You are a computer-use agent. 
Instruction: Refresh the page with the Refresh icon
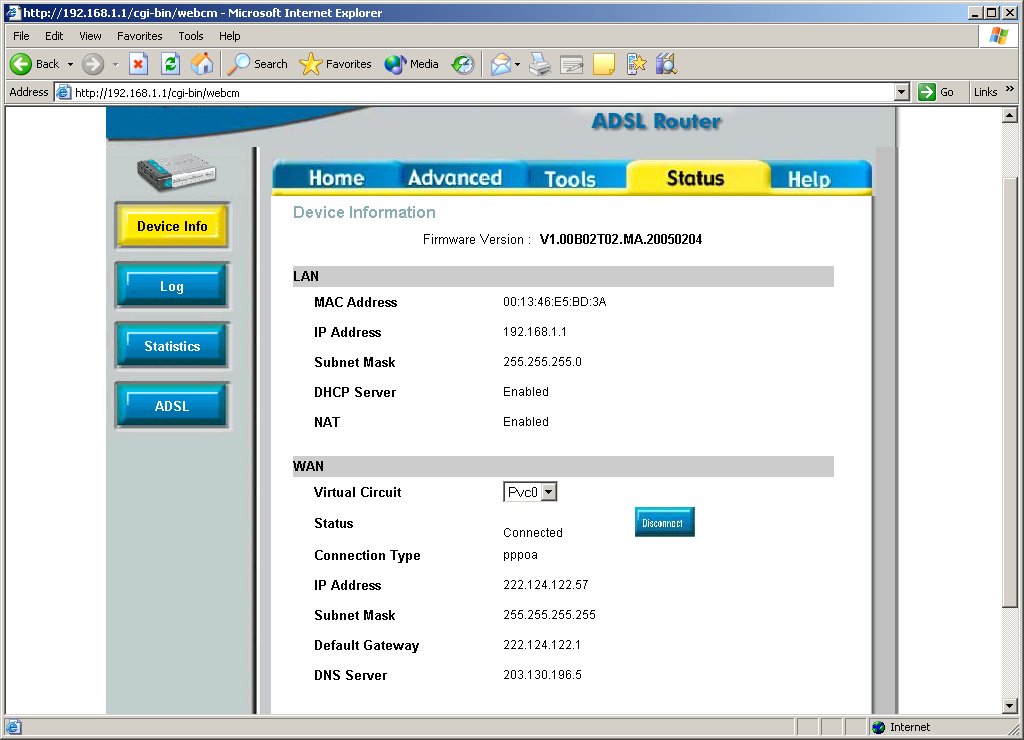pos(170,64)
